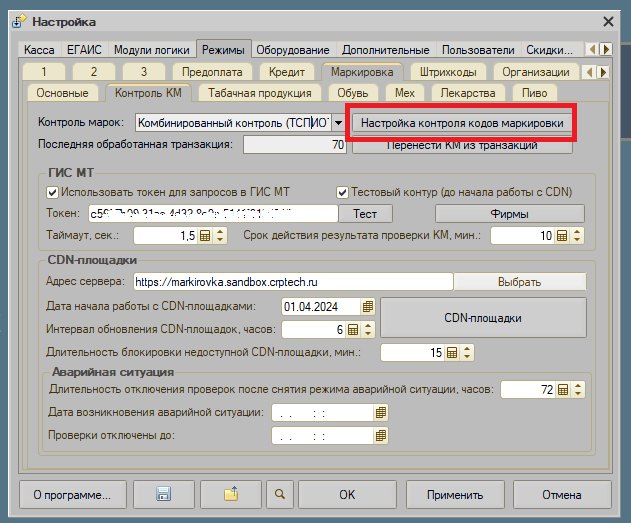This screenshot has height=523, width=631.
Task: Click the Токен input field
Action: click(213, 214)
